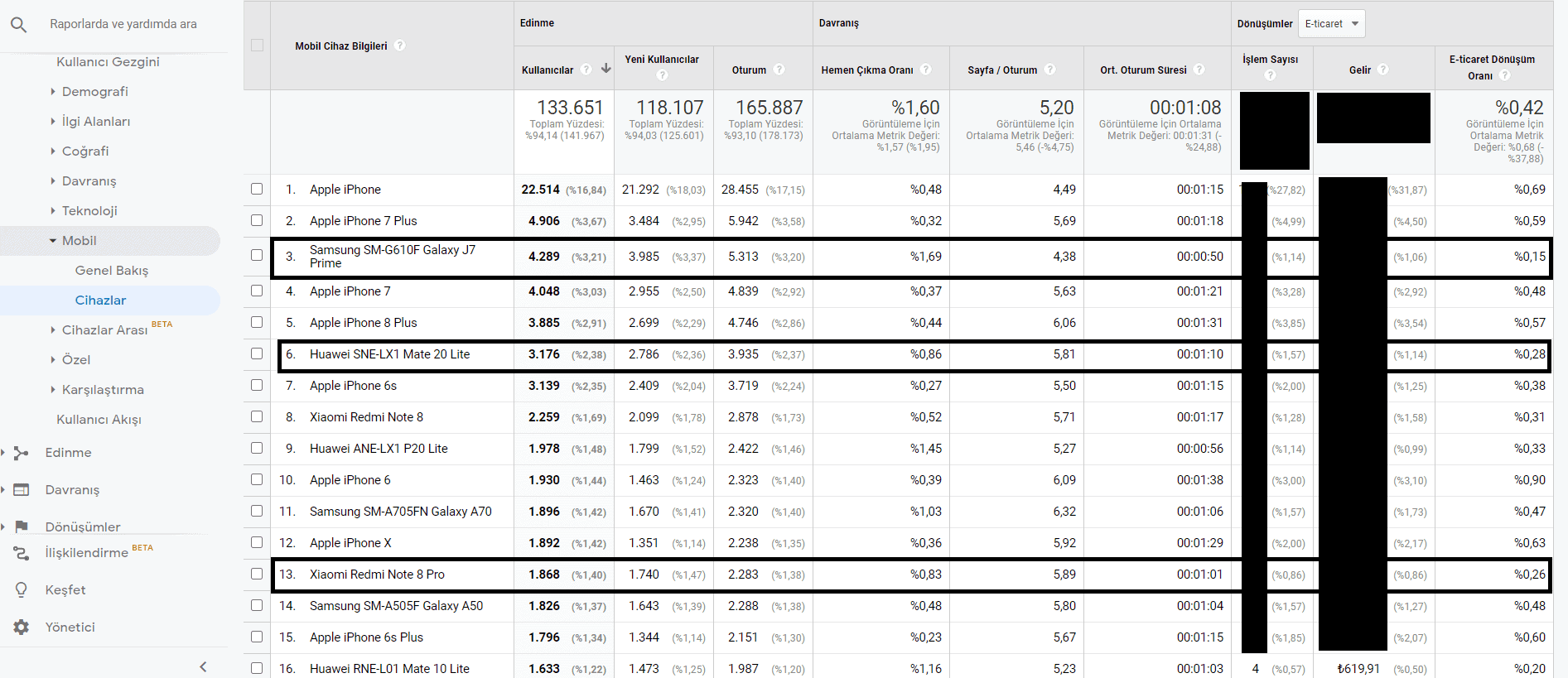Click the Dönüşümler flag icon
This screenshot has height=678, width=1568.
point(22,527)
